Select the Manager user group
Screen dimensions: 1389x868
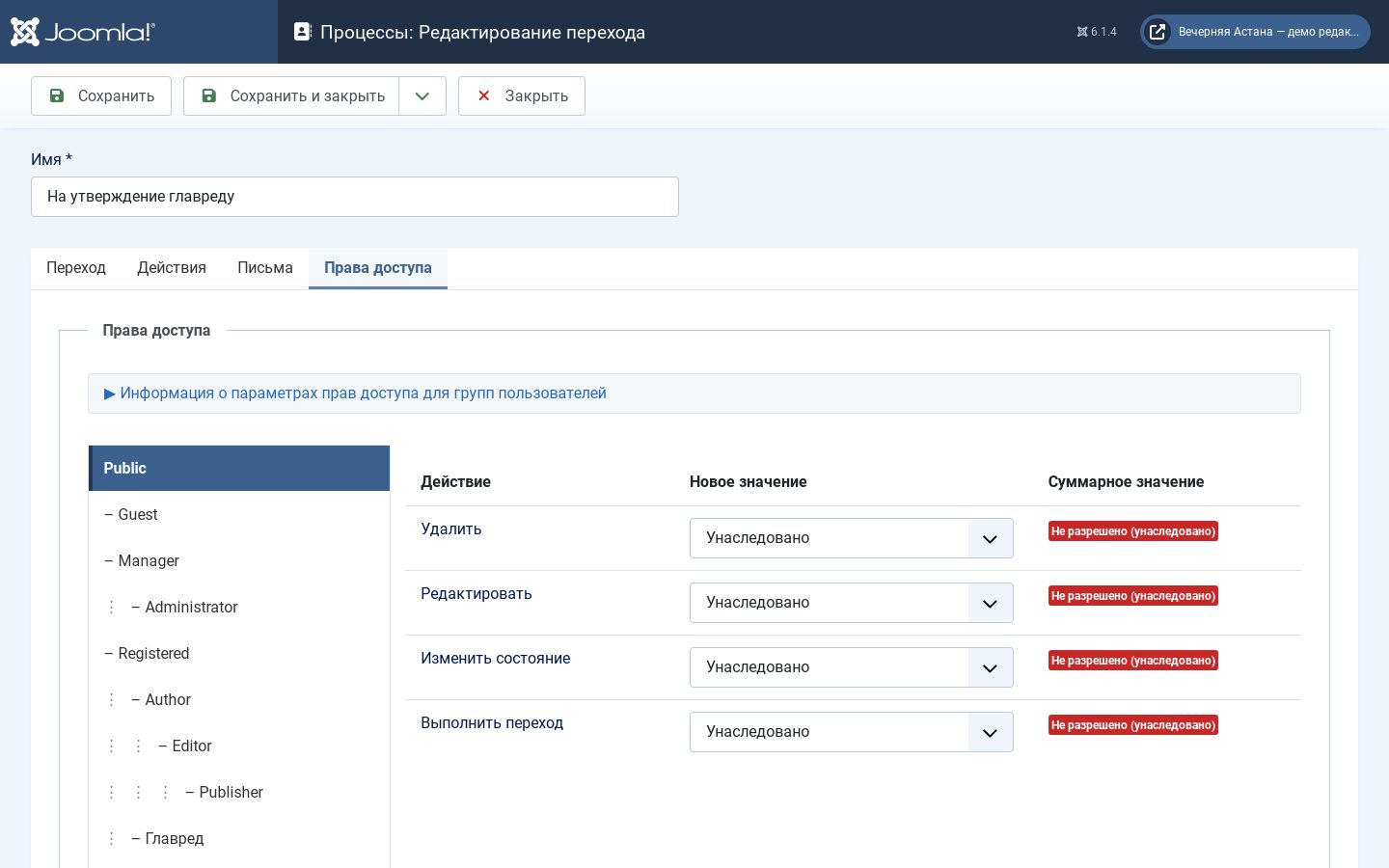(x=239, y=560)
